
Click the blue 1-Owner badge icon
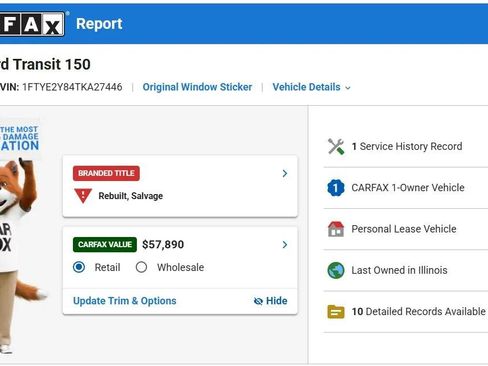(336, 188)
